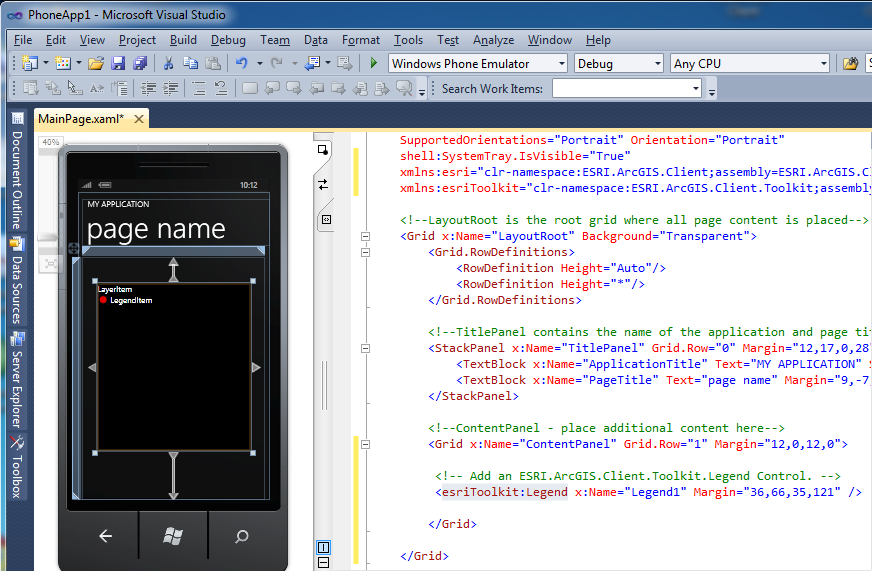Image resolution: width=872 pixels, height=571 pixels.
Task: Open the Document Outline side panel
Action: pyautogui.click(x=17, y=171)
